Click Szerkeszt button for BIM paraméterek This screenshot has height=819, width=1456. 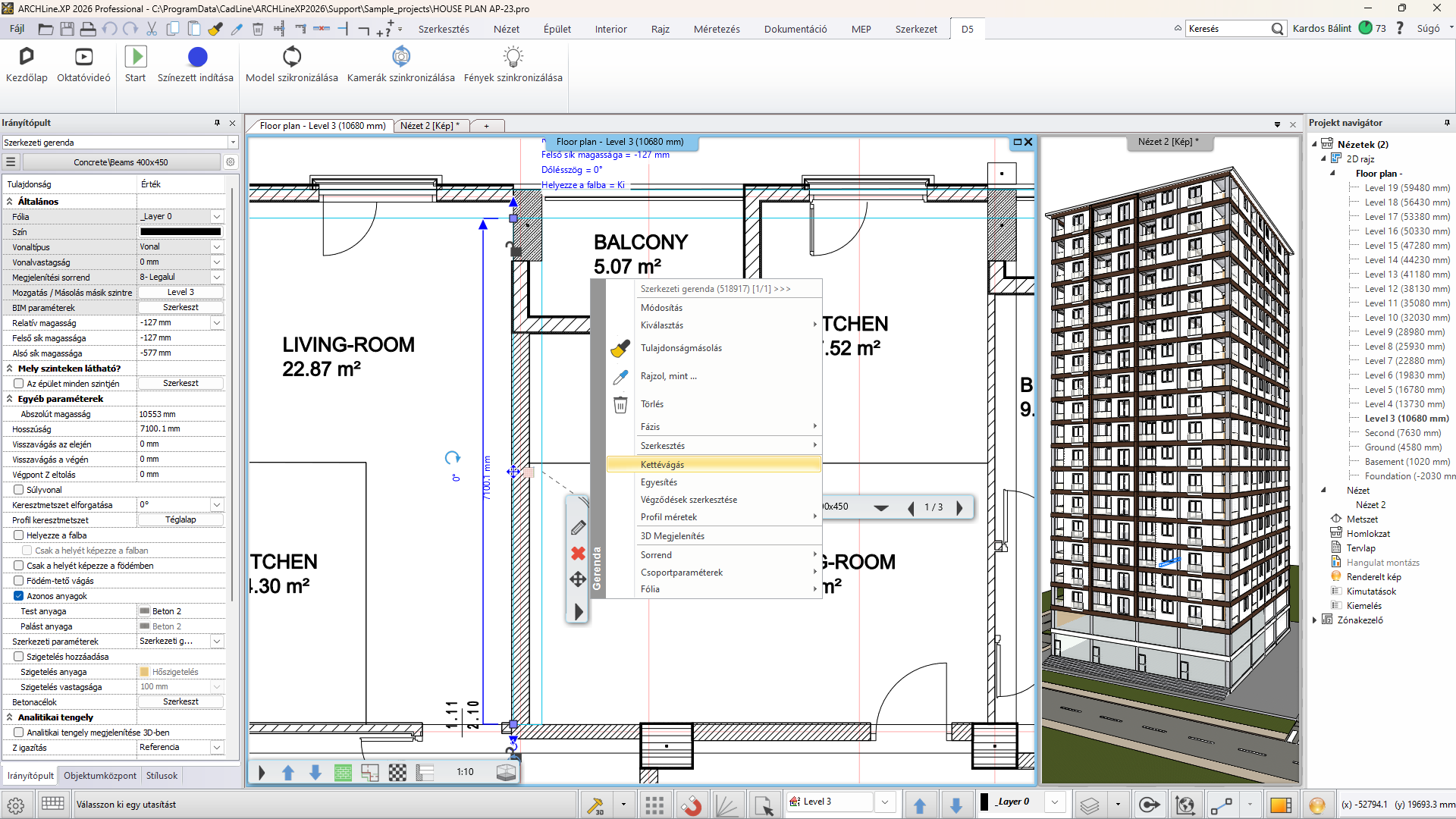tap(180, 307)
